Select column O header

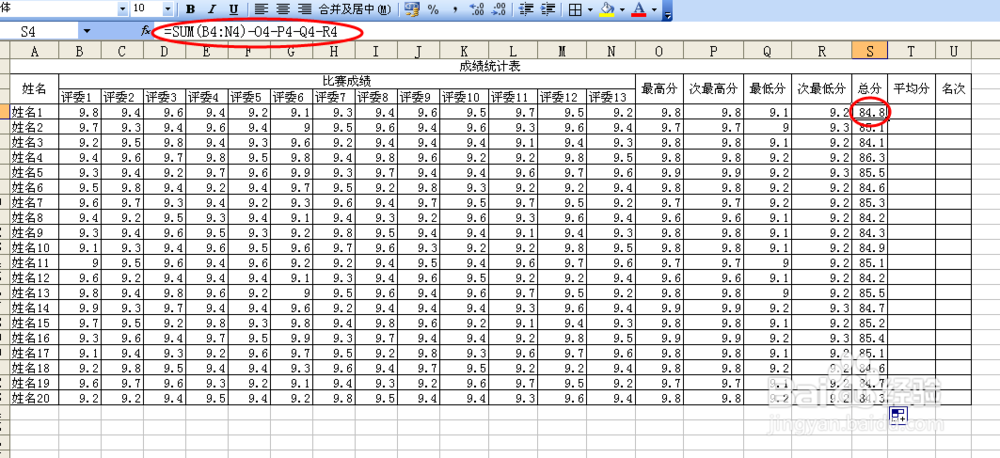tap(659, 52)
